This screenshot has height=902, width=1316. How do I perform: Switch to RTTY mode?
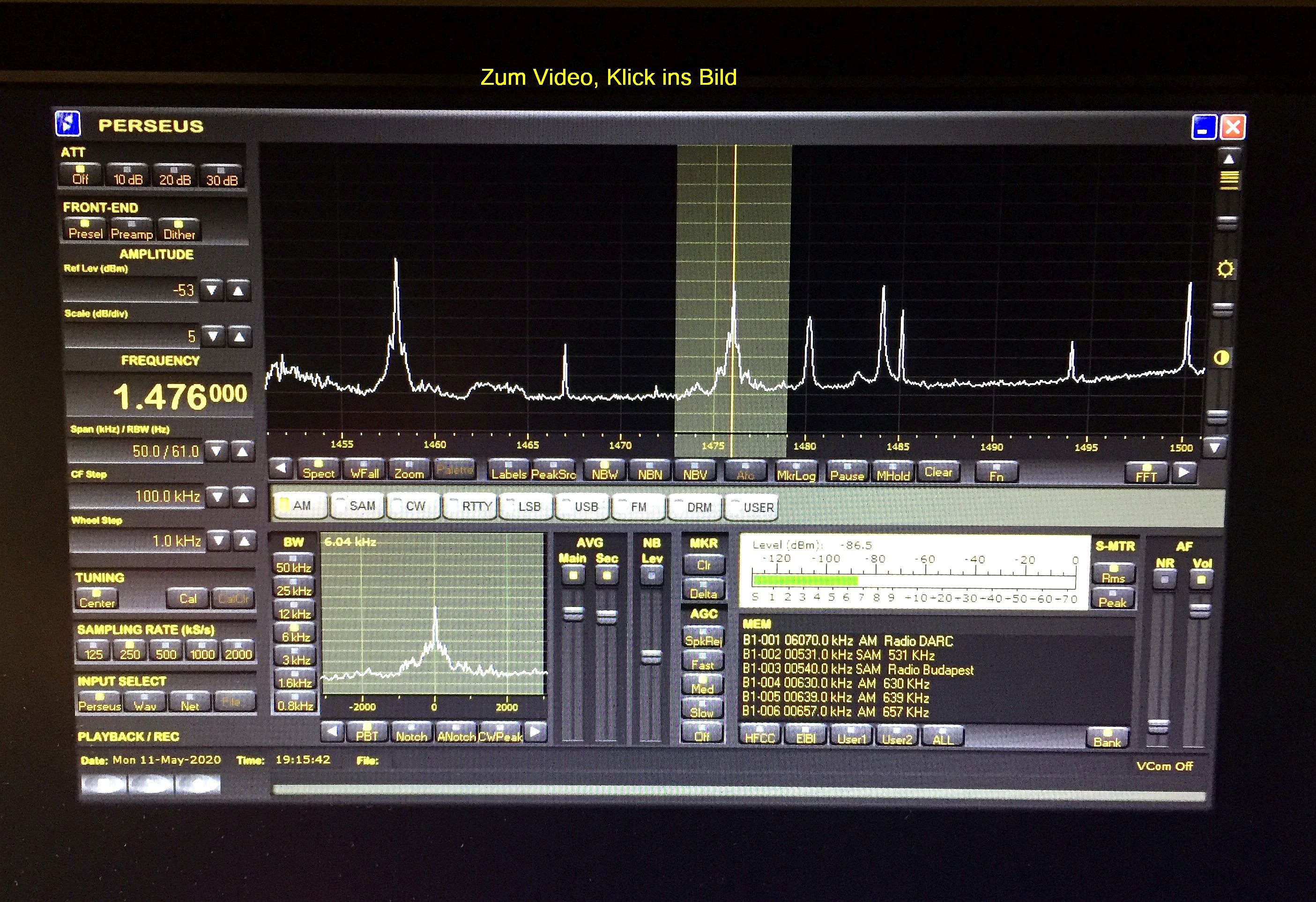pyautogui.click(x=470, y=506)
